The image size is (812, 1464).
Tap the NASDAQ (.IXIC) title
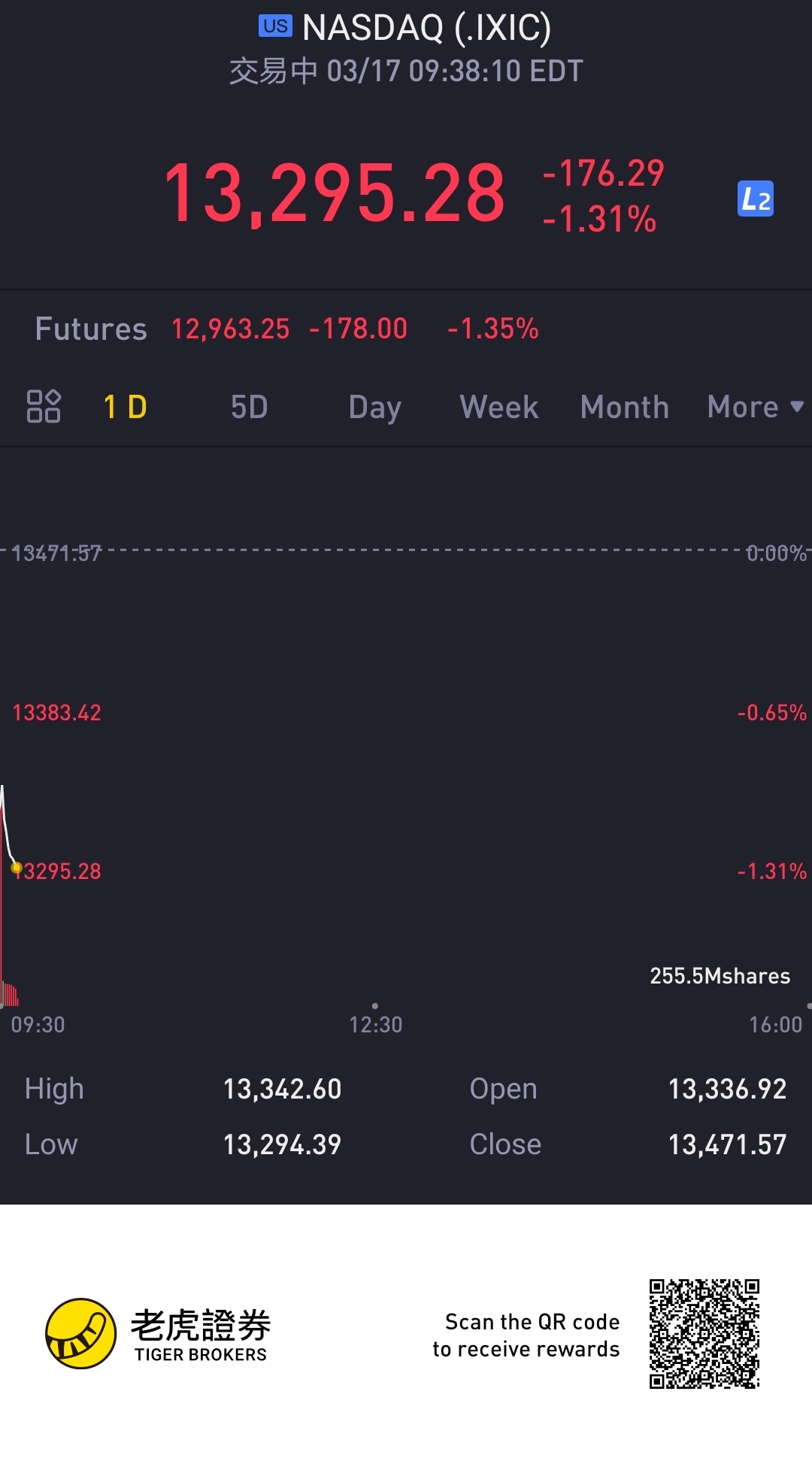[x=426, y=28]
